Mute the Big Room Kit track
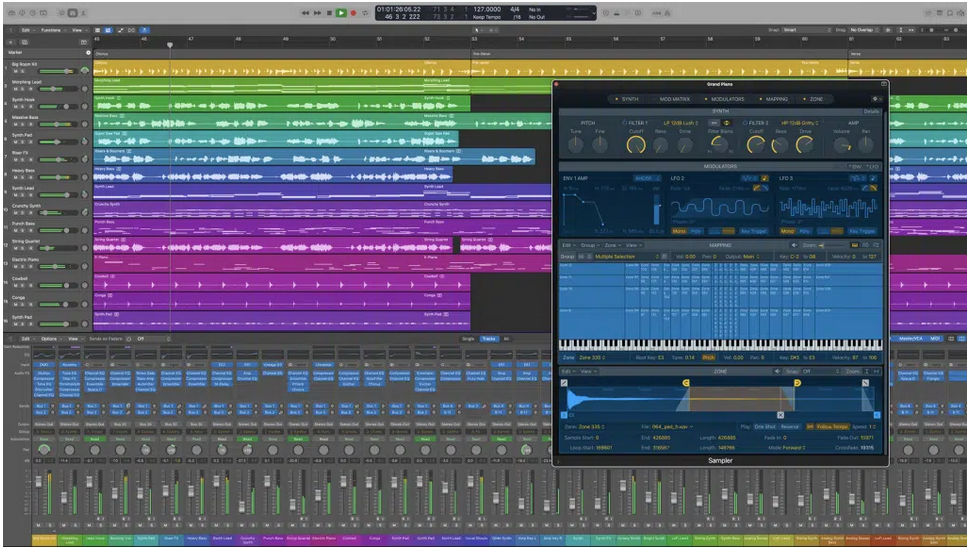 point(16,72)
